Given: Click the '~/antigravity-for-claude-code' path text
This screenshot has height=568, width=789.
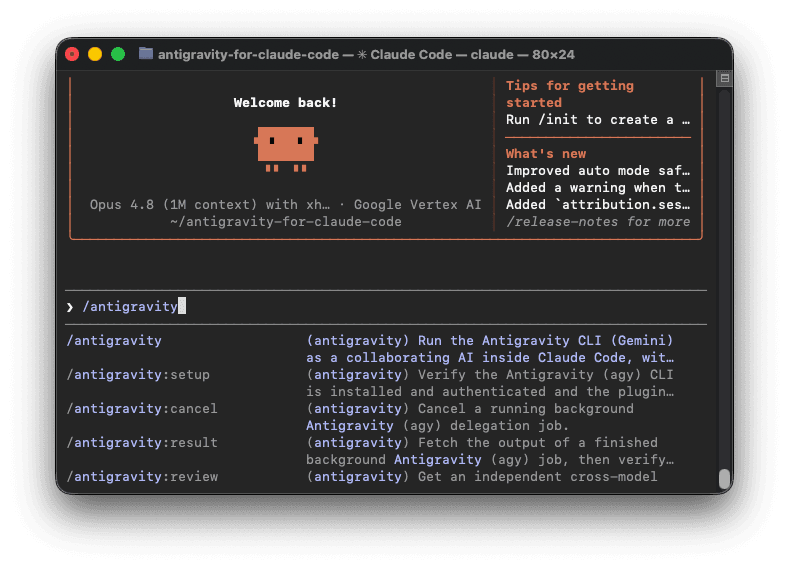Looking at the screenshot, I should tap(286, 222).
